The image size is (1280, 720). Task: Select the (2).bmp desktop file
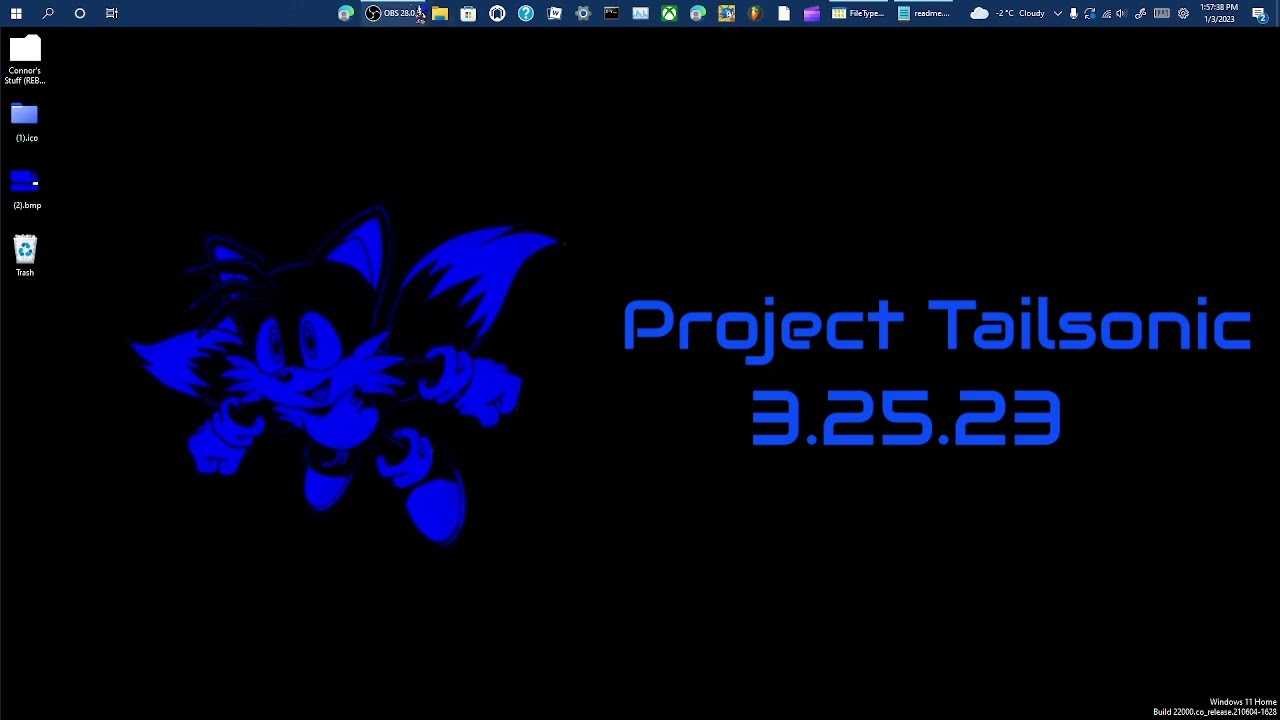(25, 189)
